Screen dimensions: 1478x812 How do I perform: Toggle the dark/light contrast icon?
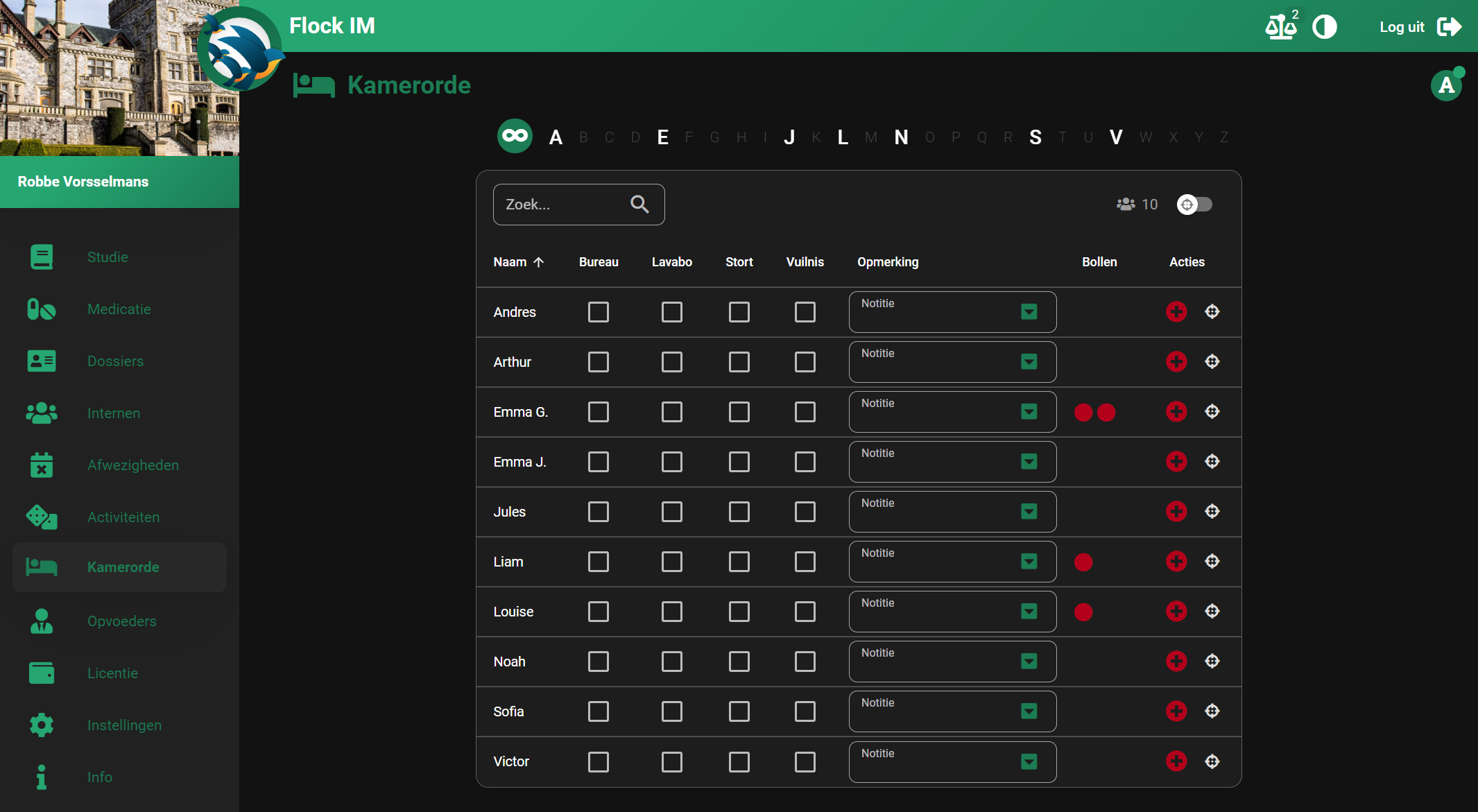click(x=1324, y=27)
